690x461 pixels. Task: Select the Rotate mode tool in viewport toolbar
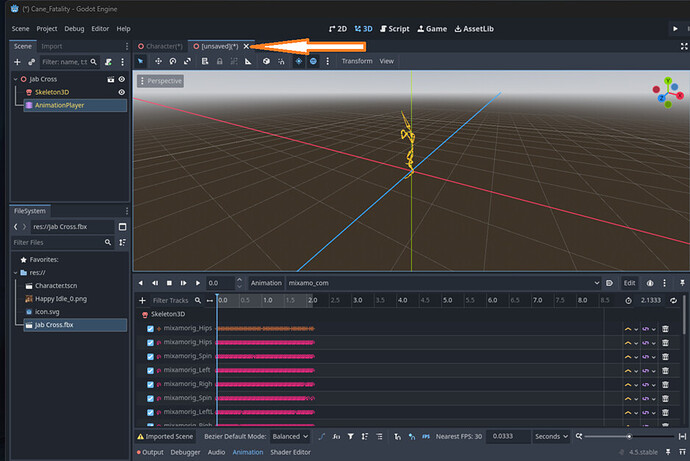tap(174, 61)
